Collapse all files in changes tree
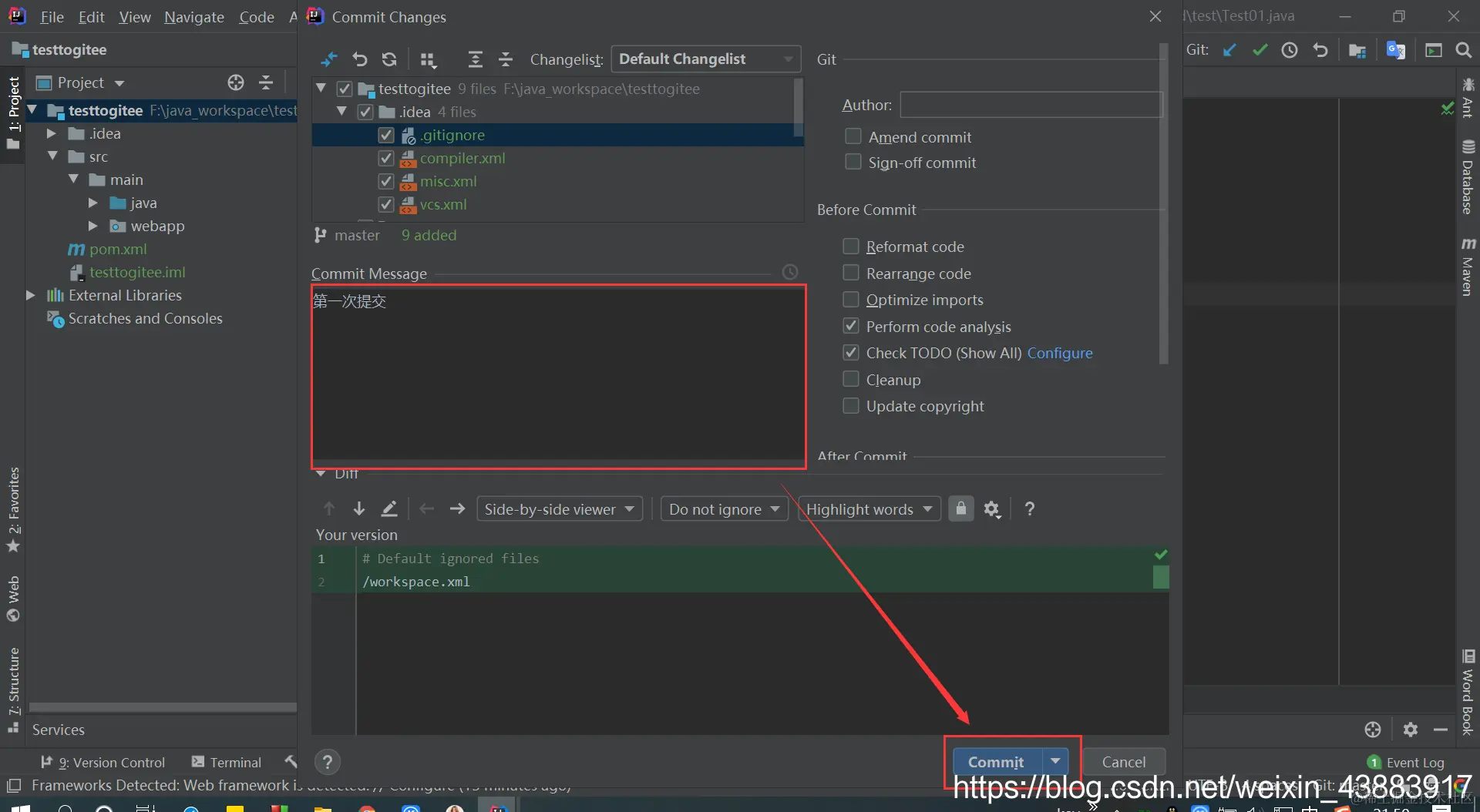1480x812 pixels. tap(506, 59)
